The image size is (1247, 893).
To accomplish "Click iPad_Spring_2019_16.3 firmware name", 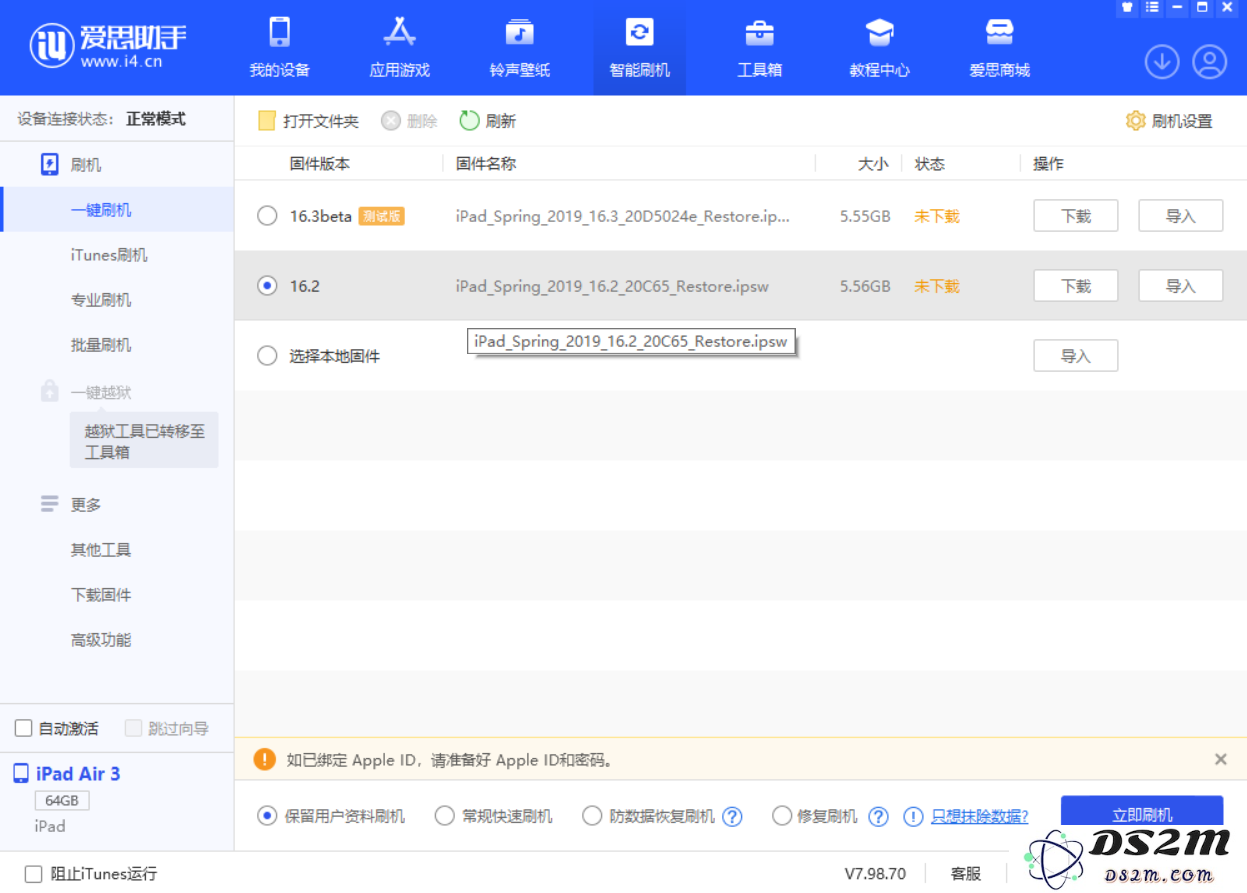I will [x=622, y=216].
